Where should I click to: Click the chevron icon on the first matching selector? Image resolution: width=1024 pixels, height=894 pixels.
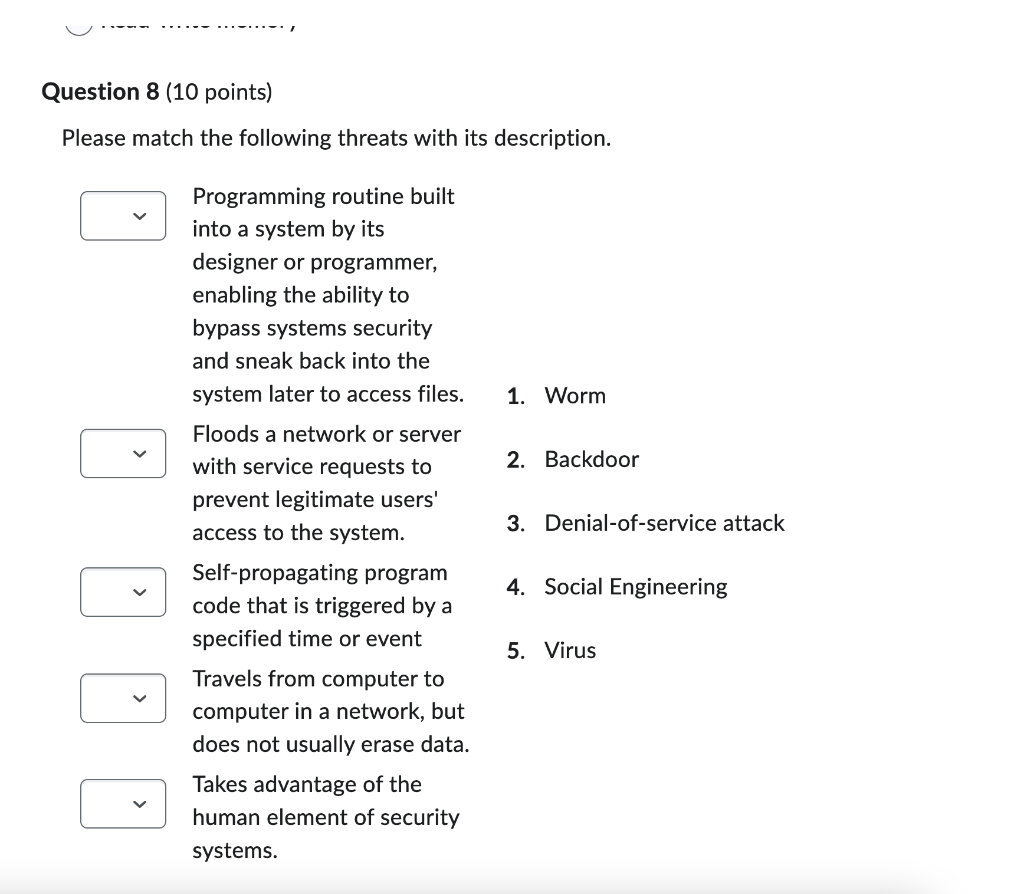click(x=141, y=215)
